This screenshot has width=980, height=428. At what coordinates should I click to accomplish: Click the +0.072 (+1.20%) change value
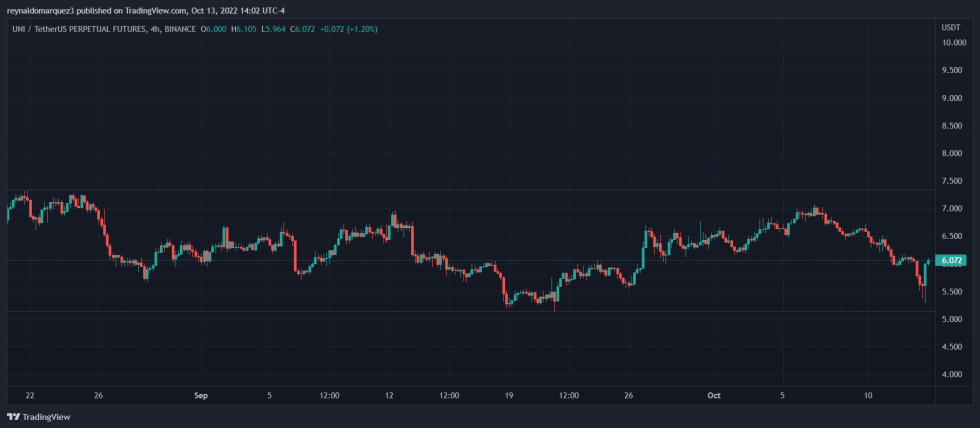(x=348, y=29)
